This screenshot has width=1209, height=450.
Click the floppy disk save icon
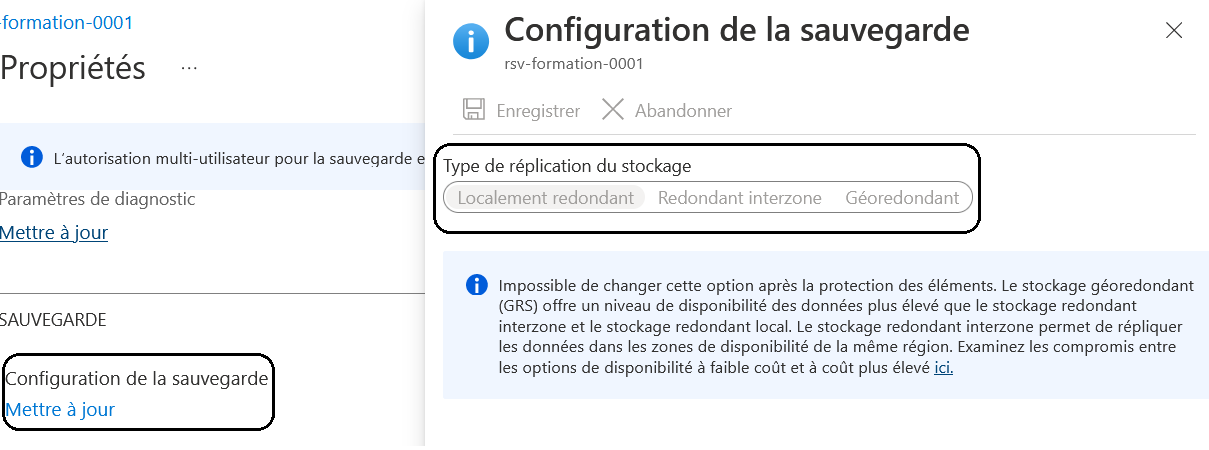coord(474,110)
